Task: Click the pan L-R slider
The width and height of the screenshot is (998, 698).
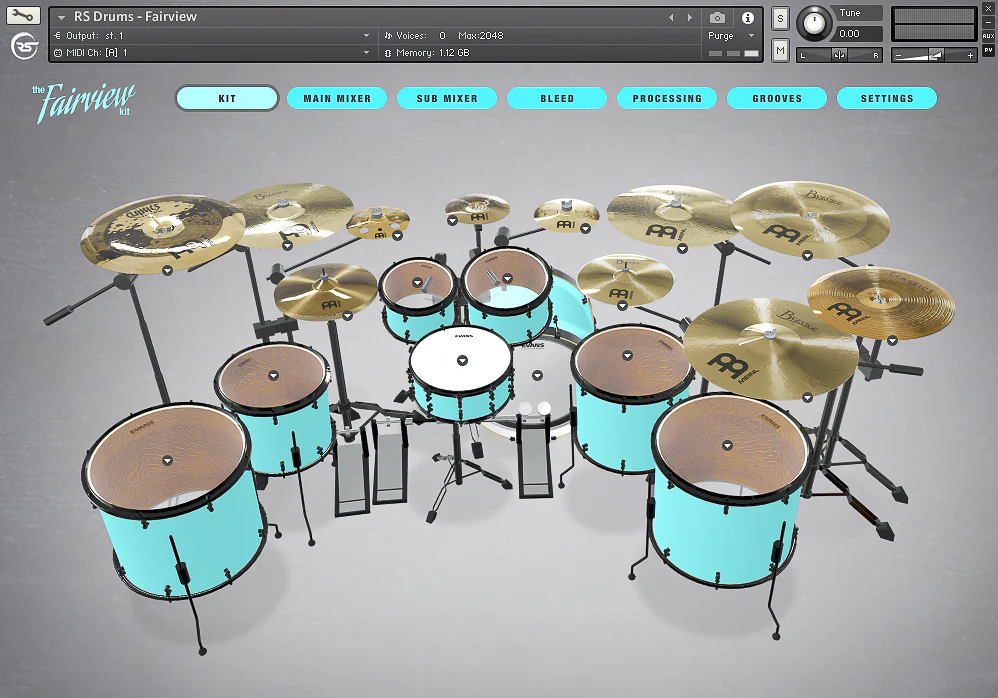Action: [x=839, y=55]
